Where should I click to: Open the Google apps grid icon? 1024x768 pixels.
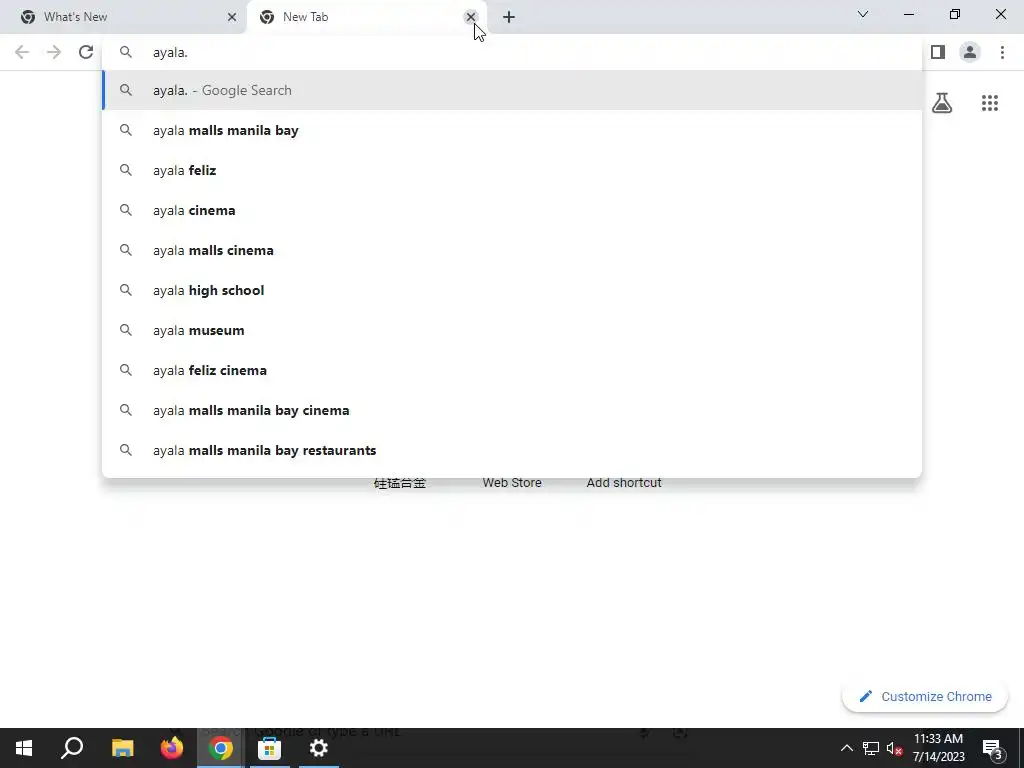tap(989, 103)
